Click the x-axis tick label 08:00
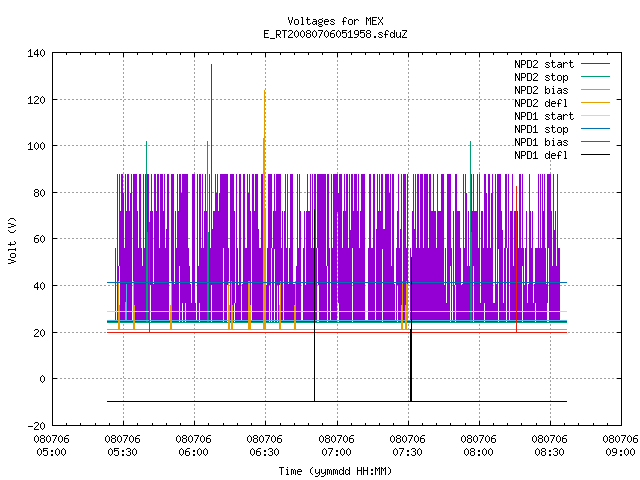Screen dimensions: 640x480 click(478, 452)
